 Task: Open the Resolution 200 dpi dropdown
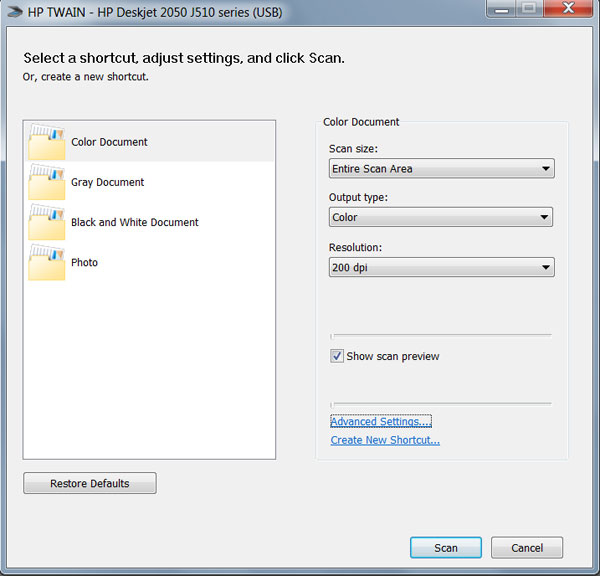click(x=442, y=267)
